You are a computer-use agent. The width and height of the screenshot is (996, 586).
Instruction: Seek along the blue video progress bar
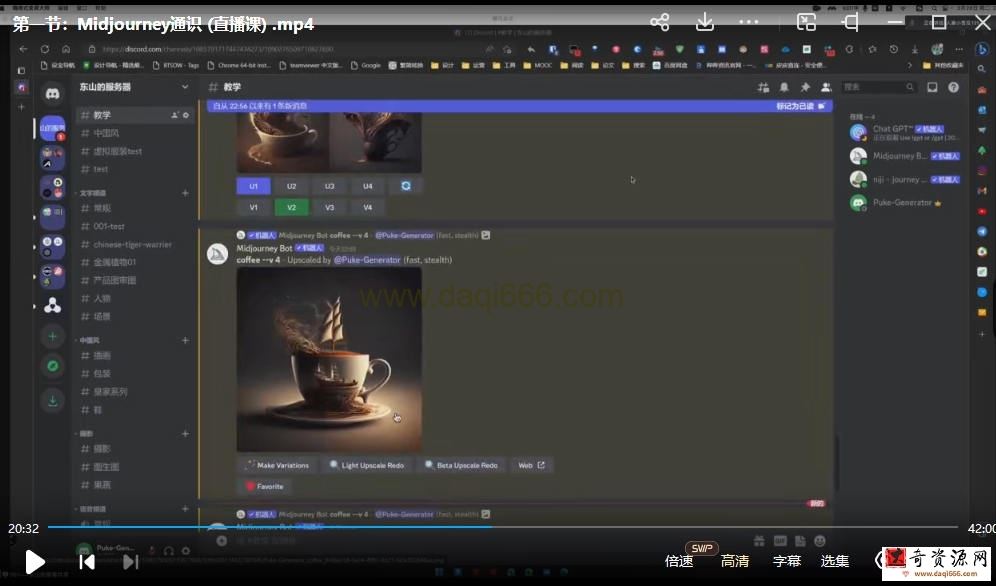click(x=502, y=526)
